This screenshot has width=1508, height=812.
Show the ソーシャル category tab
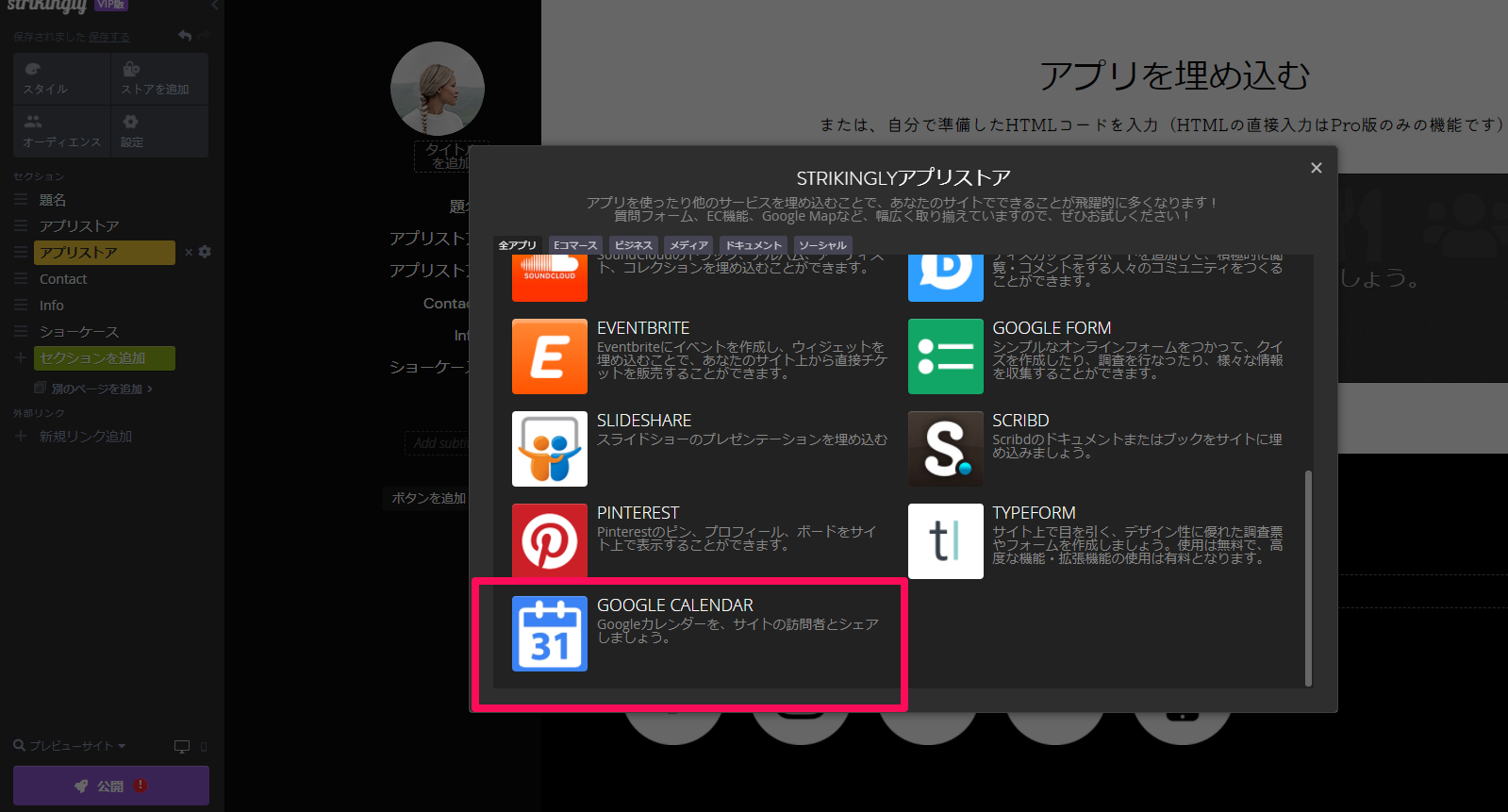point(822,245)
